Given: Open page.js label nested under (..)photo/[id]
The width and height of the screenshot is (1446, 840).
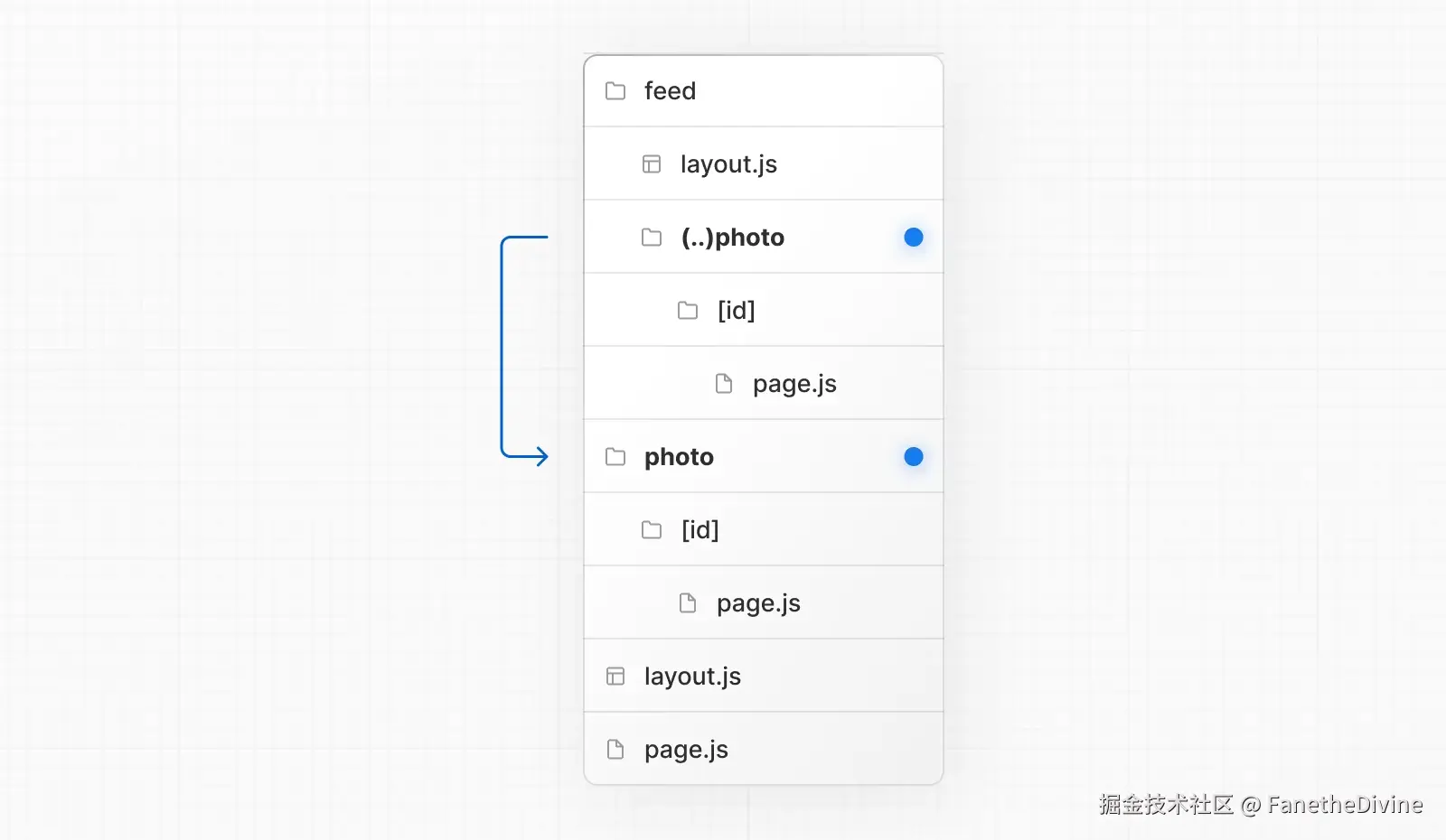Looking at the screenshot, I should click(794, 384).
